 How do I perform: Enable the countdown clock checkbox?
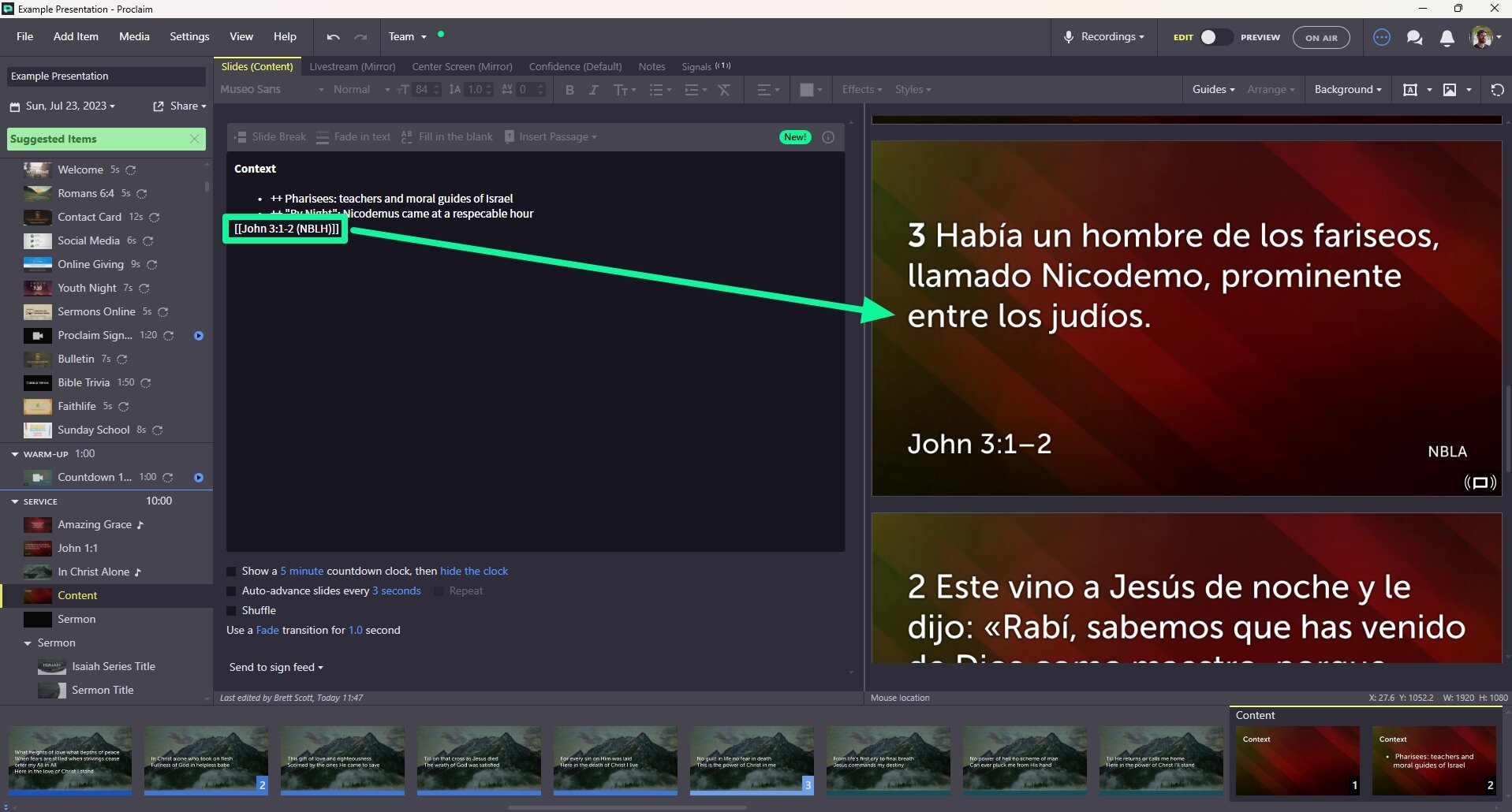[x=232, y=572]
